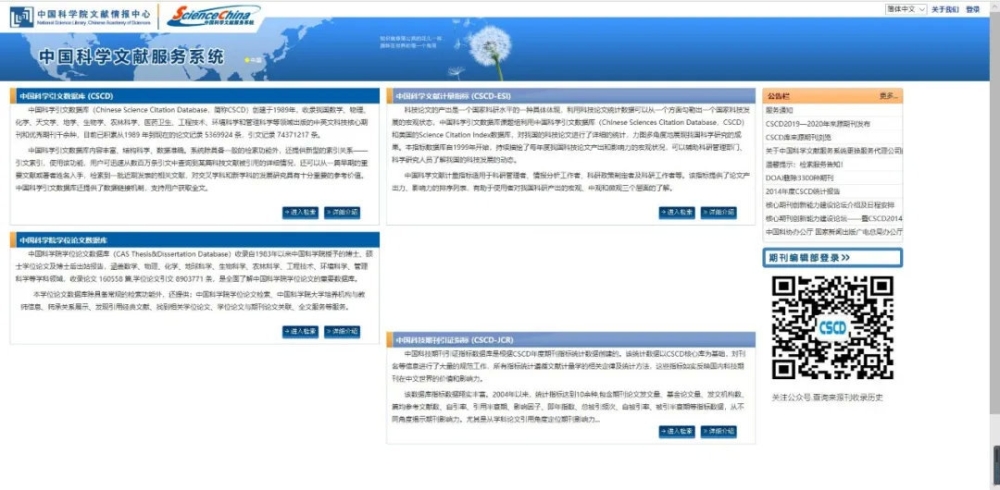Open the DOAJ剔除3300种期刊 notice
This screenshot has width=1000, height=490.
pyautogui.click(x=799, y=178)
